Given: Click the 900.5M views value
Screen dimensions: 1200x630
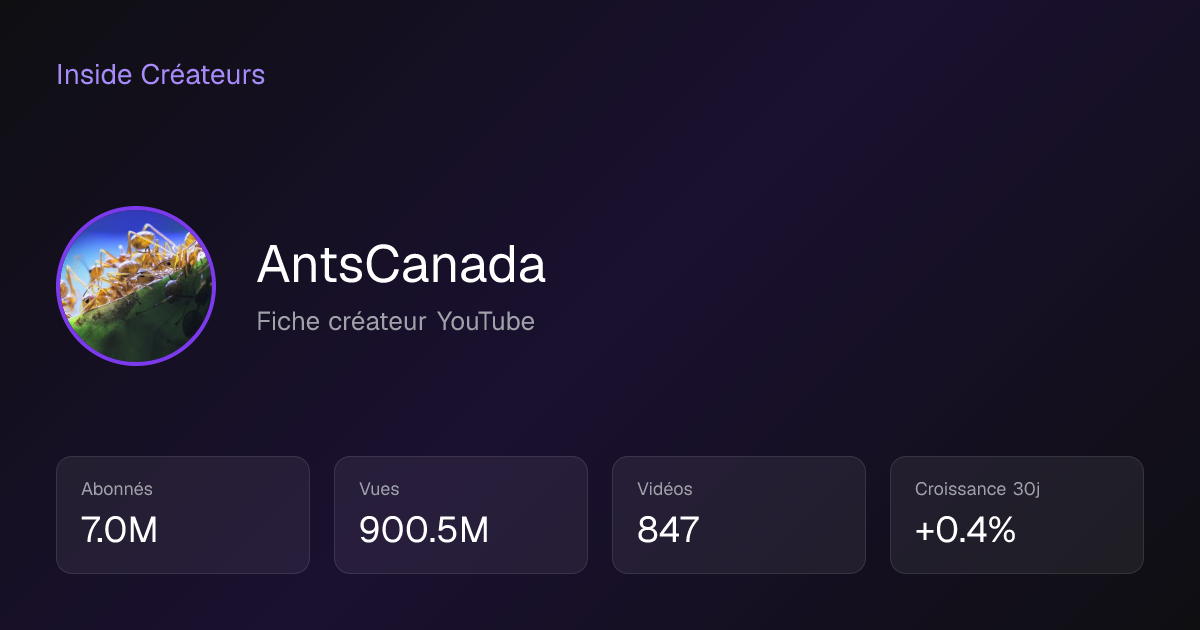Looking at the screenshot, I should tap(424, 530).
